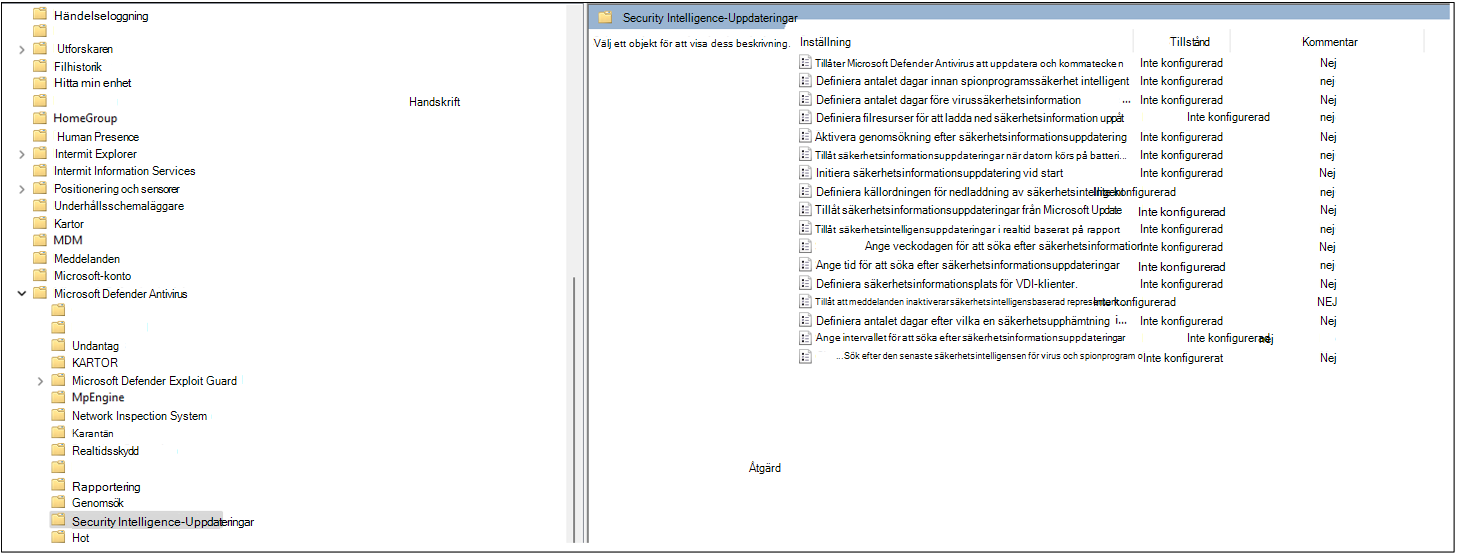
Task: Click the Hitta min enhet folder icon
Action: point(40,83)
